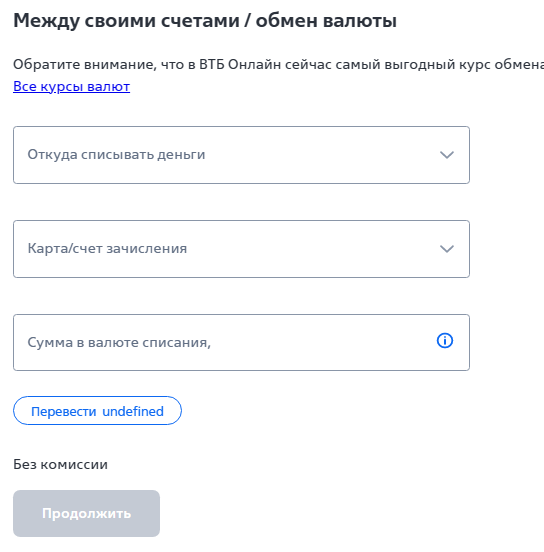This screenshot has width=544, height=552.
Task: Click the grey Продолжить button
Action: pyautogui.click(x=86, y=513)
